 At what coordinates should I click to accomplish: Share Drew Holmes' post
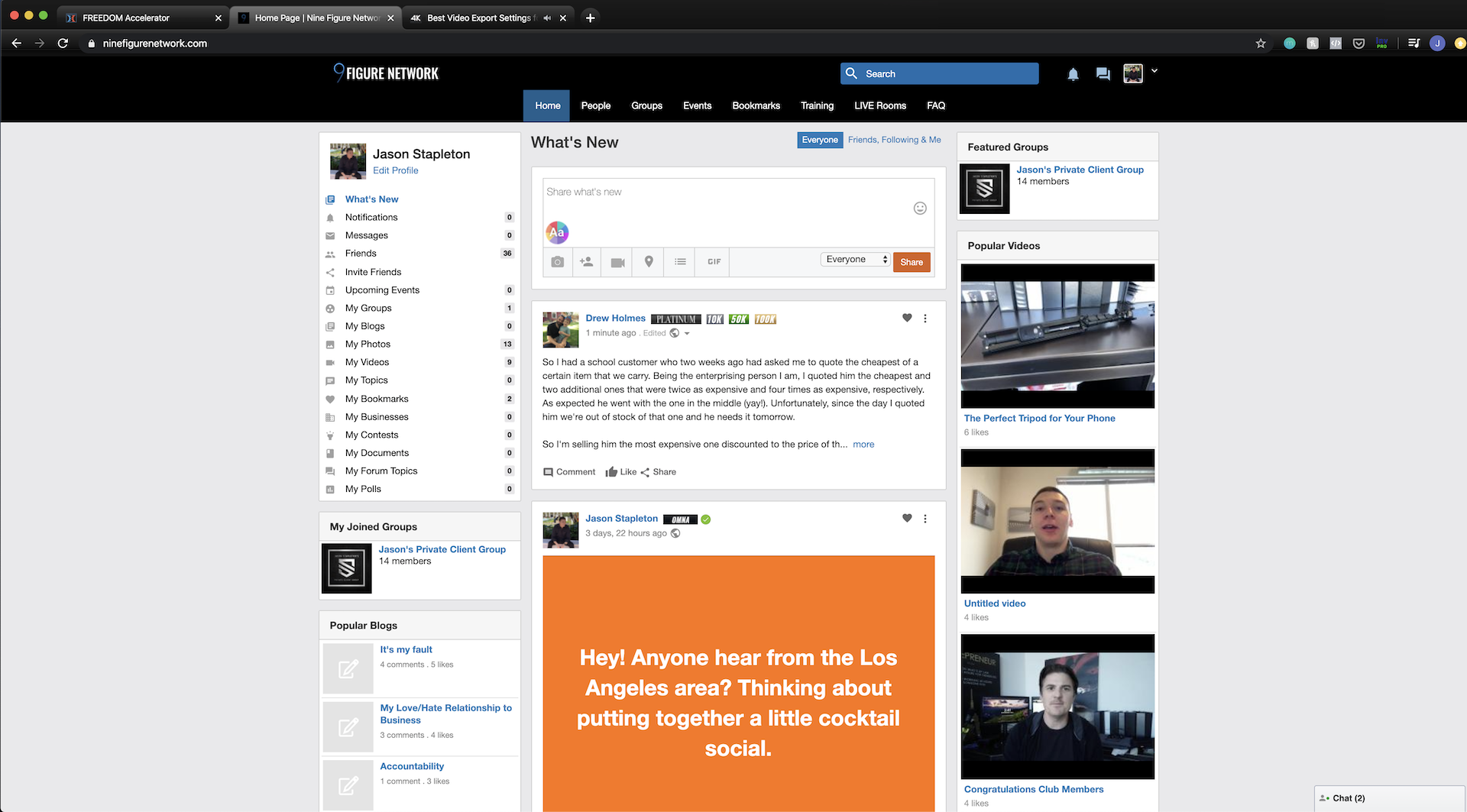point(658,472)
